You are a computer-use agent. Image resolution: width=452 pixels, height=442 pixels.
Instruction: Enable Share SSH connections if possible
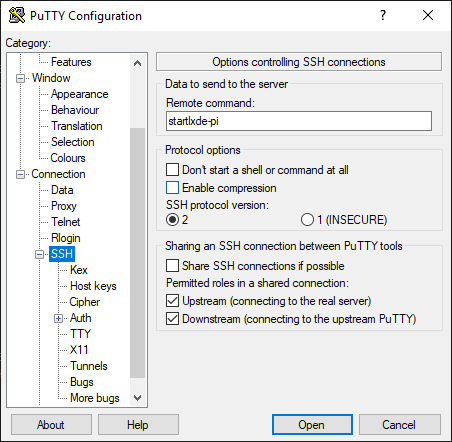(172, 266)
